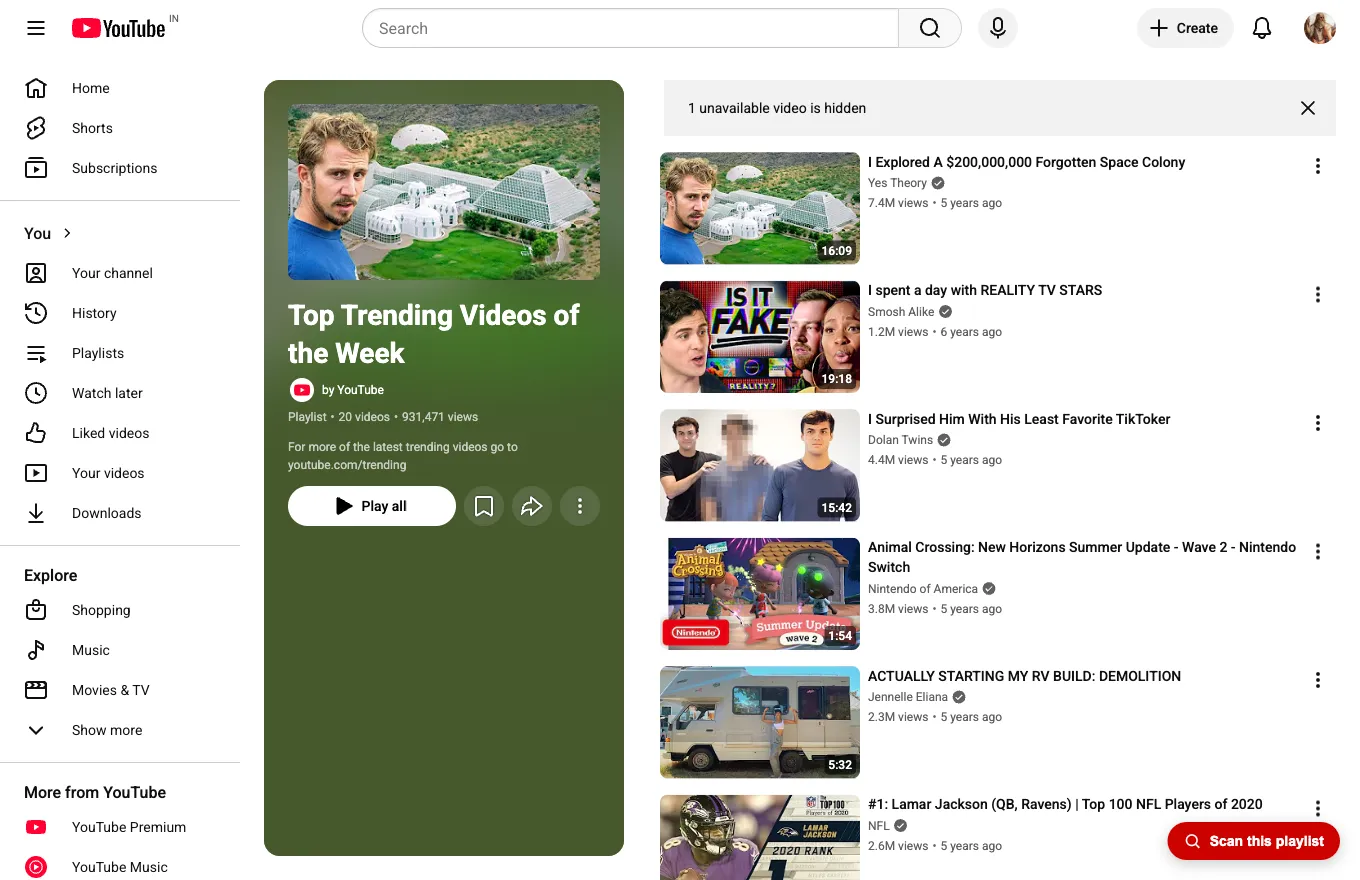The height and width of the screenshot is (880, 1360).
Task: Start voice search with microphone
Action: (998, 28)
